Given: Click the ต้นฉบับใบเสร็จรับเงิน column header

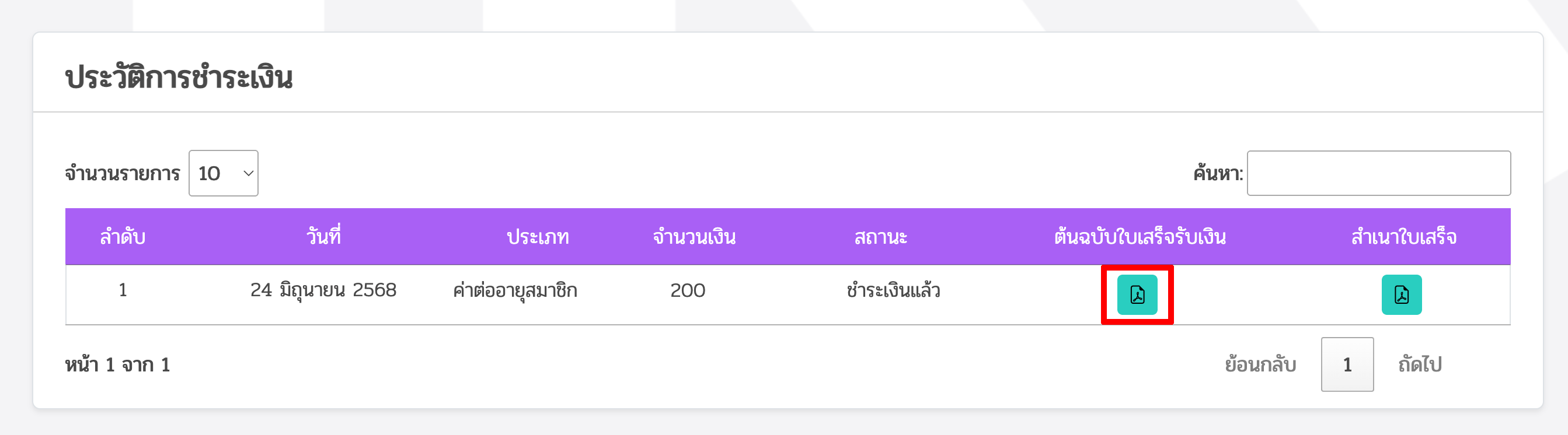Looking at the screenshot, I should click(x=1140, y=237).
